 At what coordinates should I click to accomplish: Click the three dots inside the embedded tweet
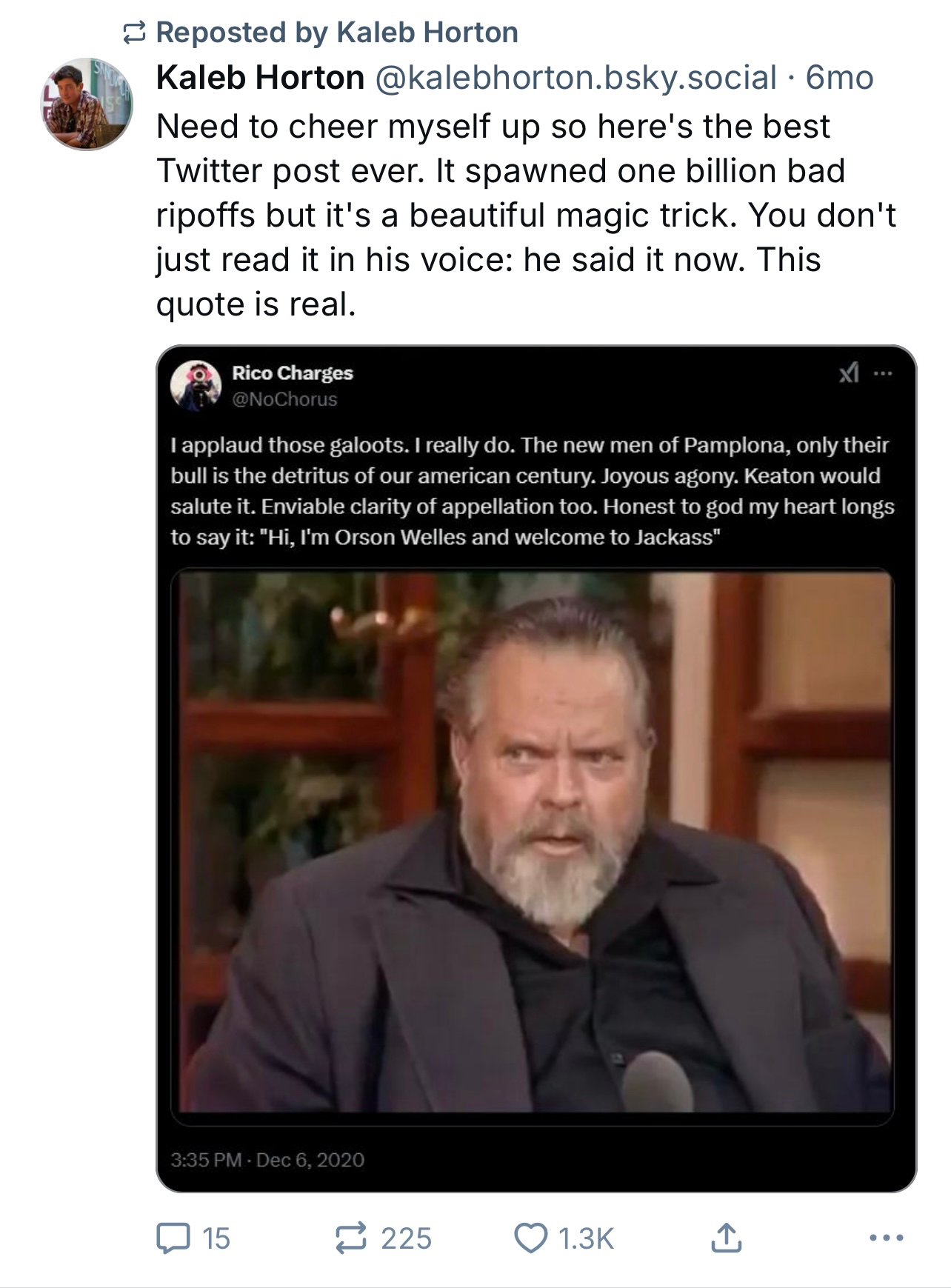click(x=883, y=373)
